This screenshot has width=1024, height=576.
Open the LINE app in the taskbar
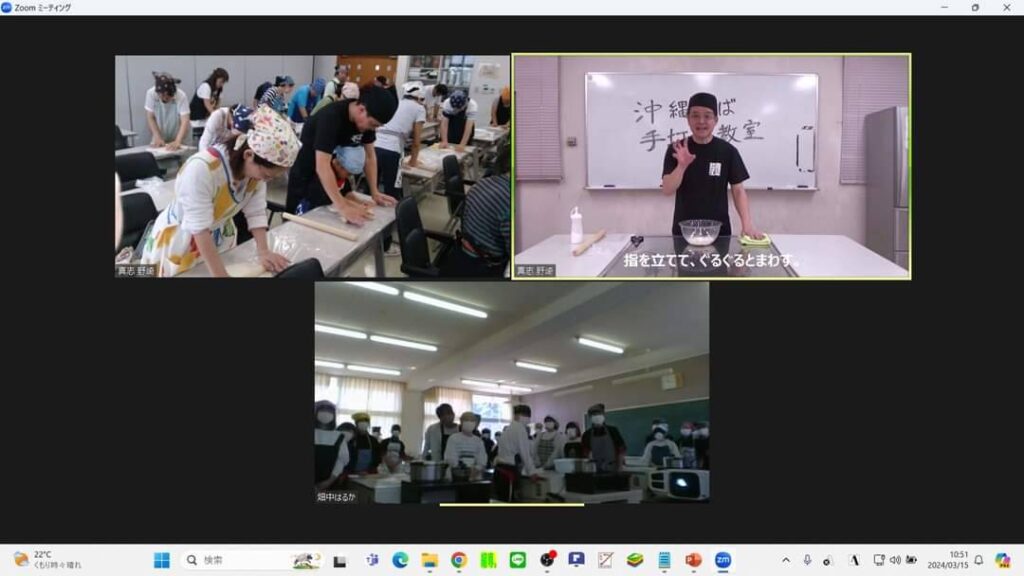point(517,560)
